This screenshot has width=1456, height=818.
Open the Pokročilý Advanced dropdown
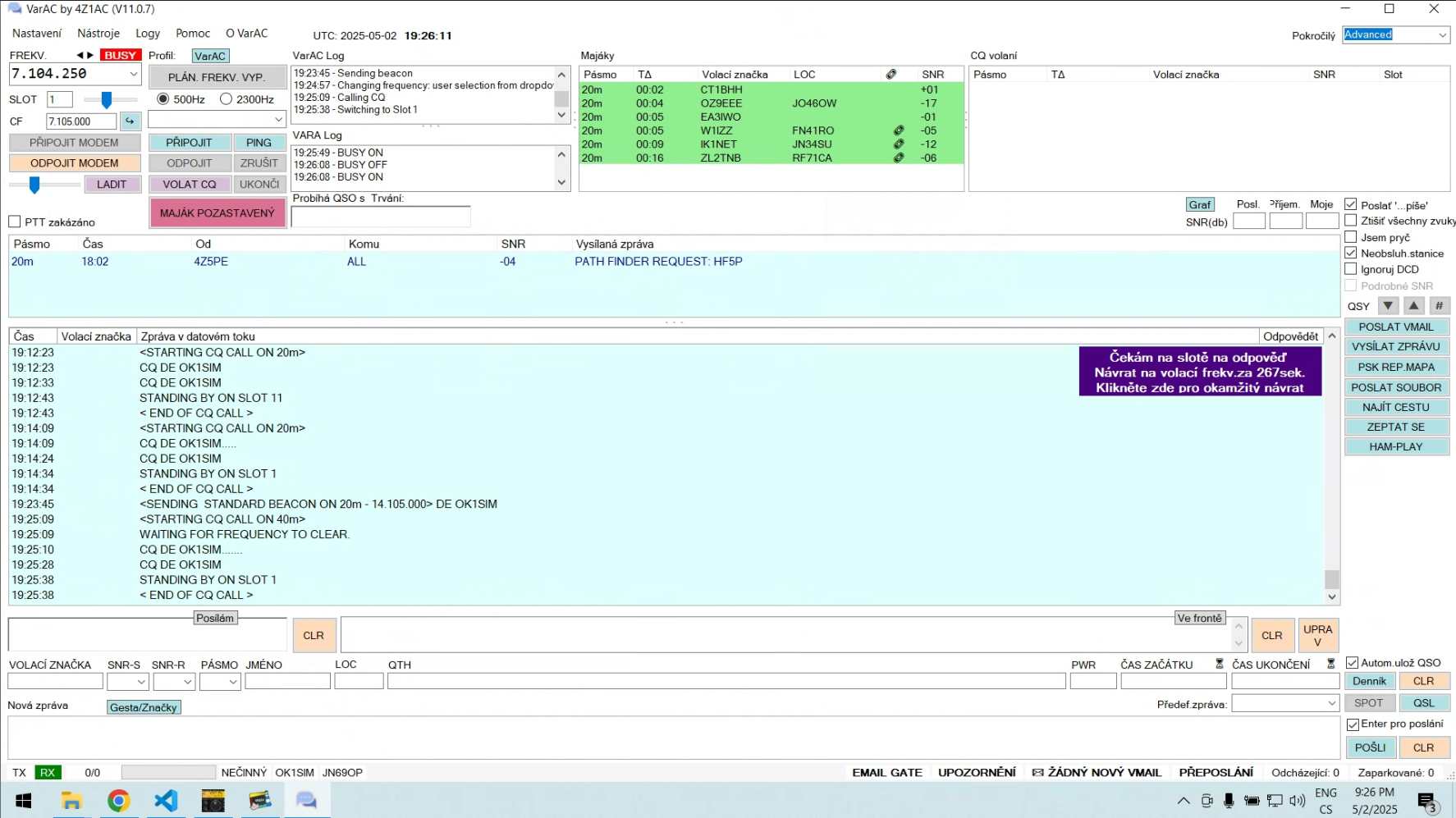click(x=1442, y=34)
